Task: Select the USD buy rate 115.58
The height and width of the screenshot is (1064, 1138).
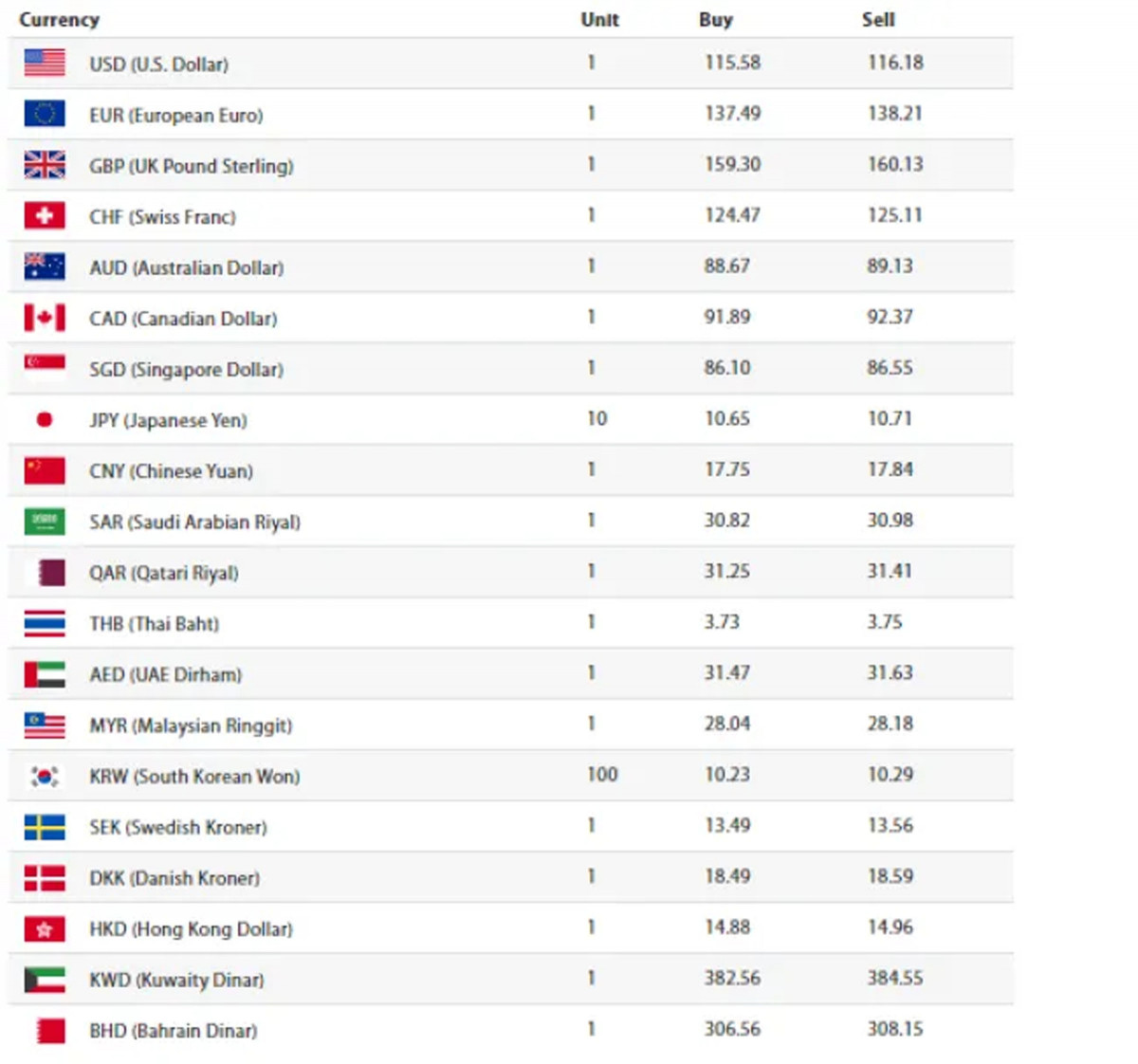Action: [x=732, y=63]
